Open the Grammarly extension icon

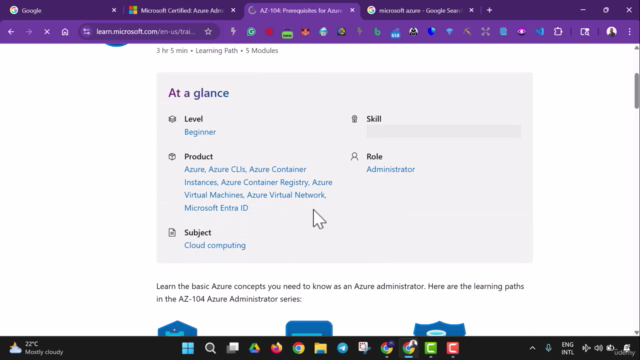pos(251,31)
